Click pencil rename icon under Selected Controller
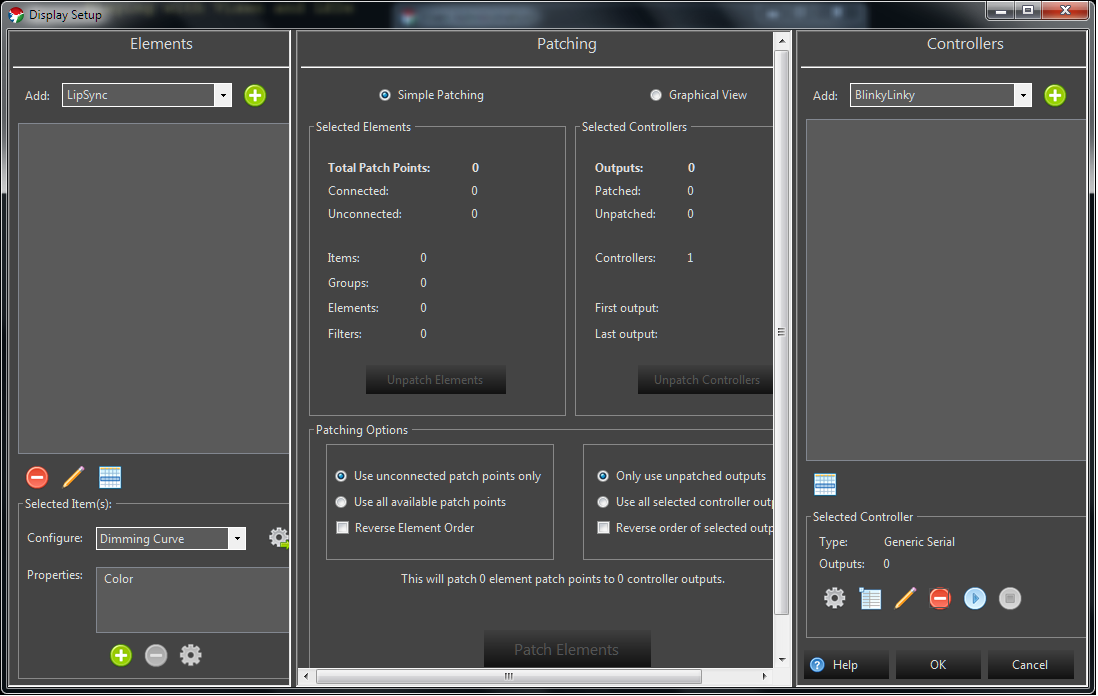 point(905,598)
